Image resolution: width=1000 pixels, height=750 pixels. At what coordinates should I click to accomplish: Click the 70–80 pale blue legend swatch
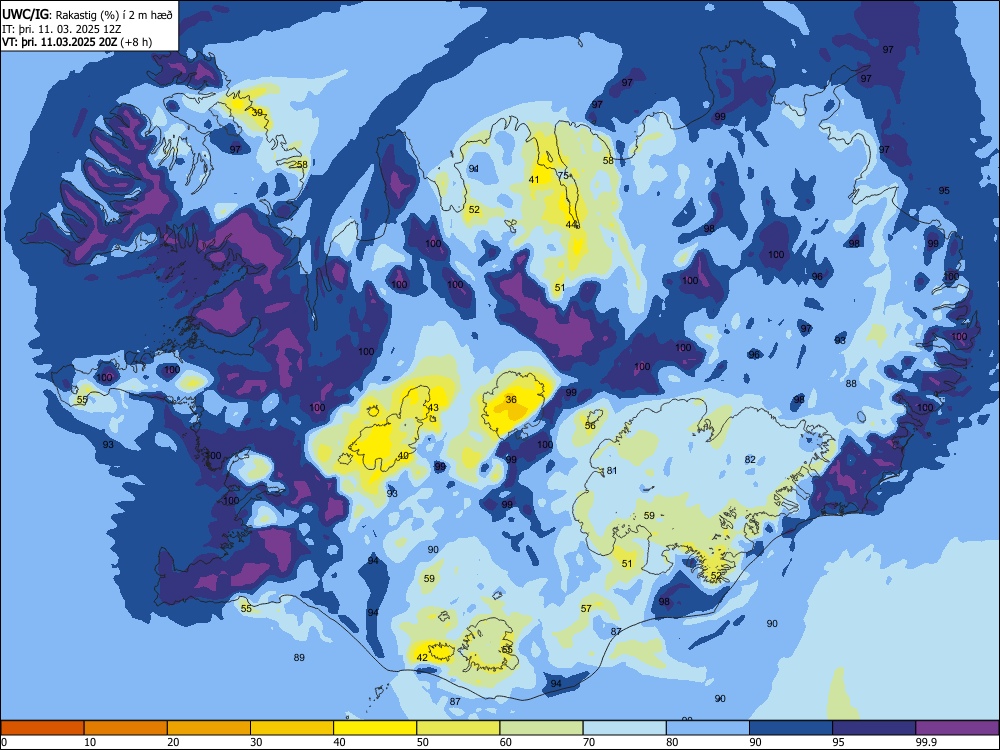pos(624,728)
